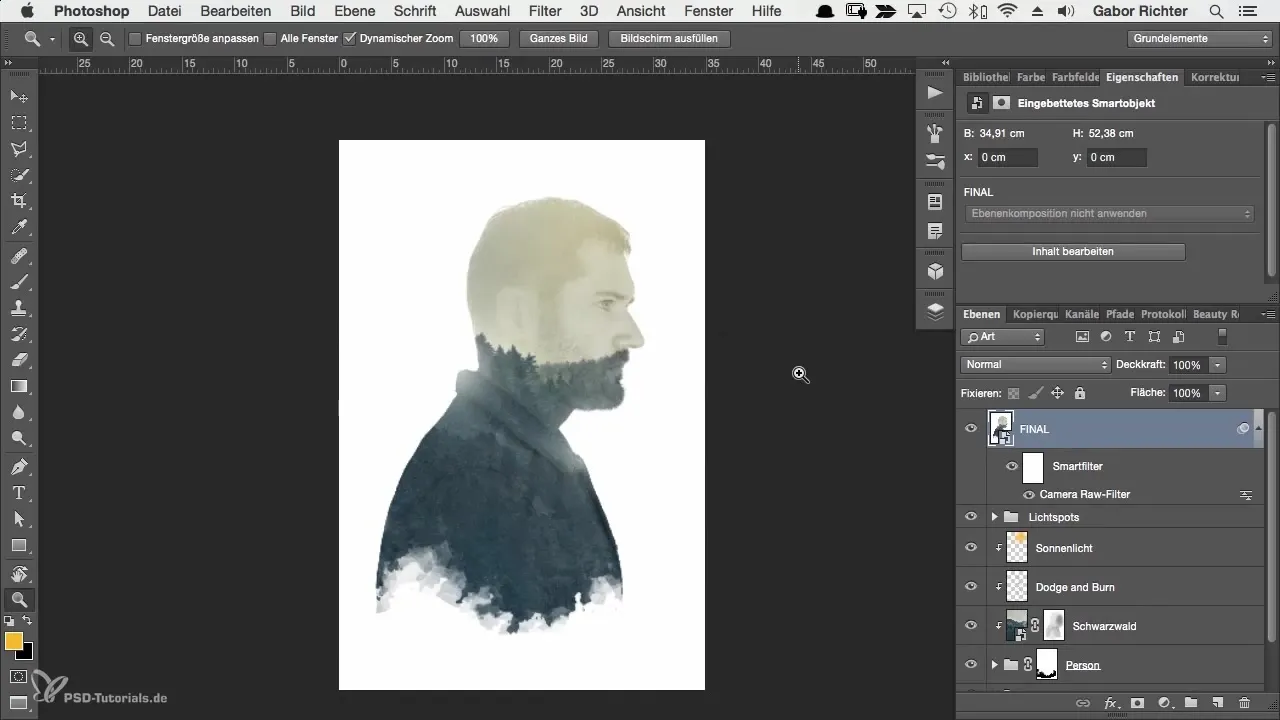Delete layer via trash icon

point(1245,704)
